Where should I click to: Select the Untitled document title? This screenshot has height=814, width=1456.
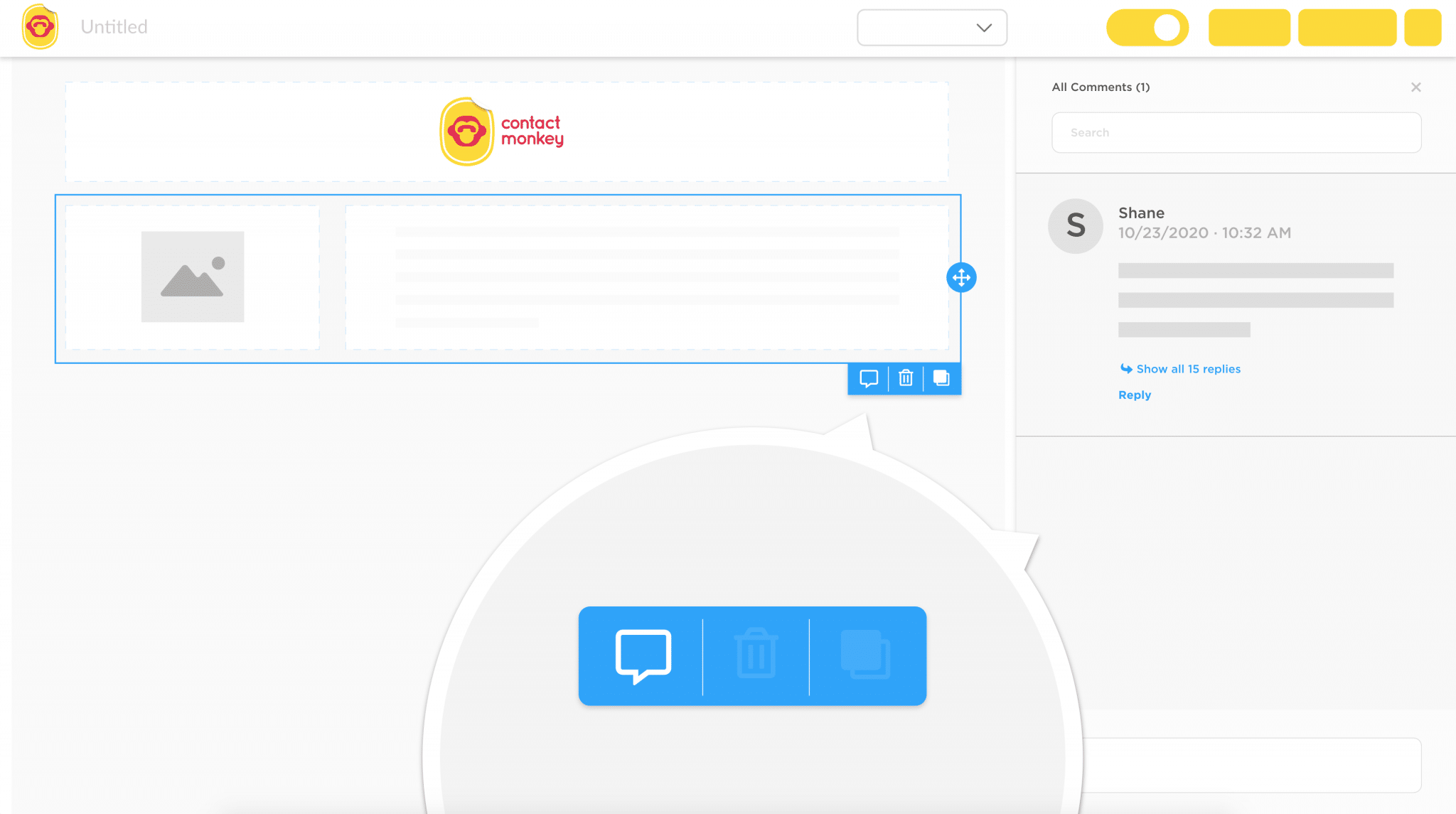click(114, 27)
